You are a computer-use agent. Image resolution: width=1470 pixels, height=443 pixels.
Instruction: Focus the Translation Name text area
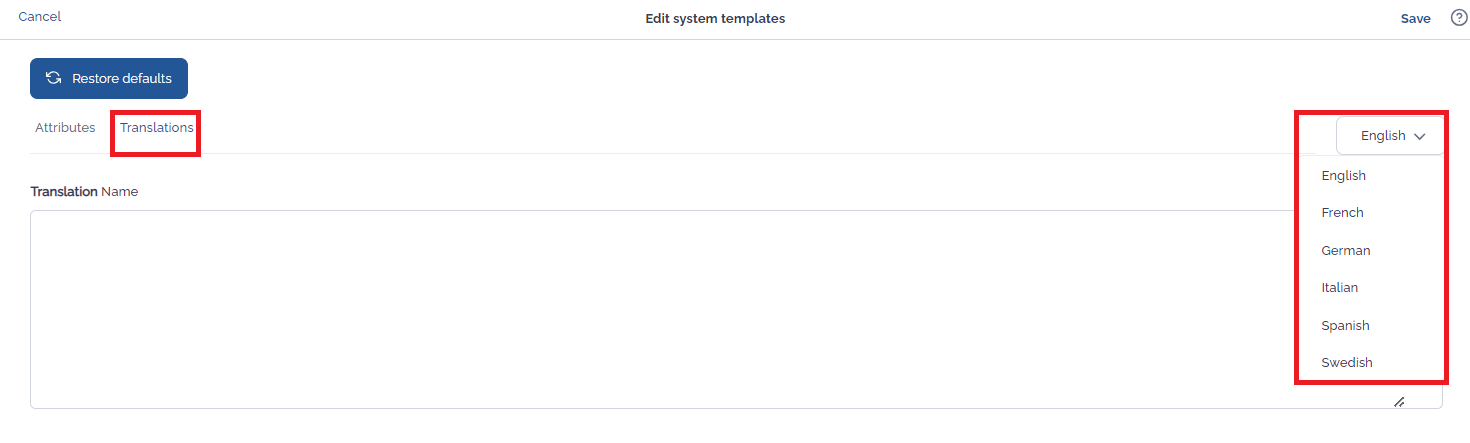click(x=736, y=309)
